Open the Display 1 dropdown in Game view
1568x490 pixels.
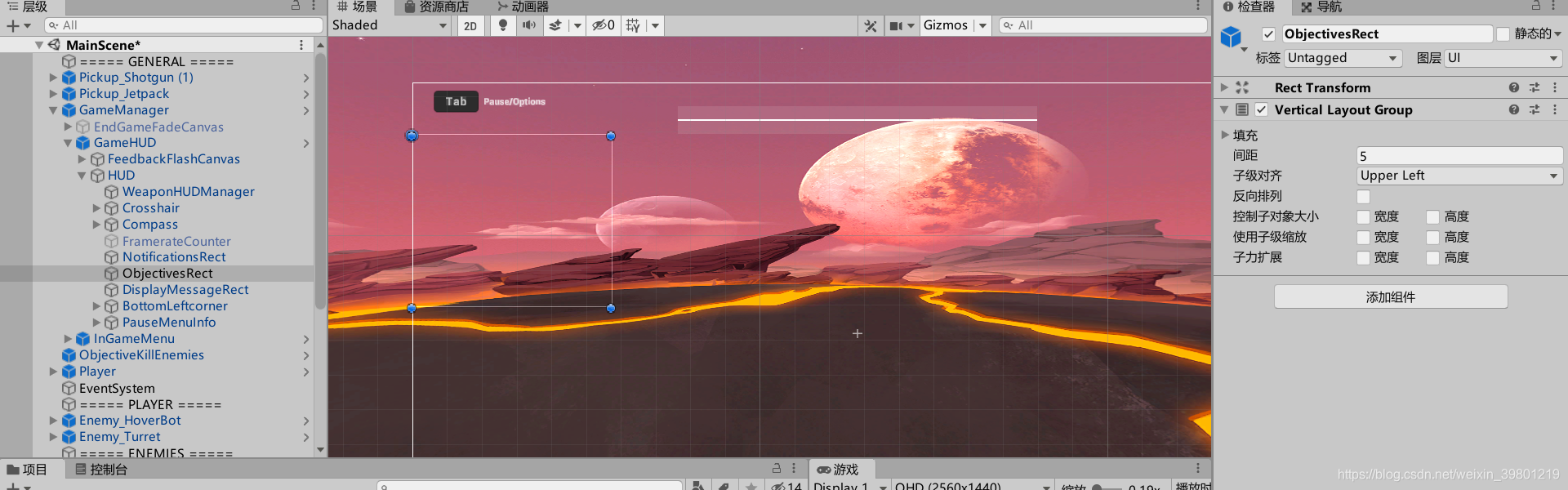tap(849, 486)
